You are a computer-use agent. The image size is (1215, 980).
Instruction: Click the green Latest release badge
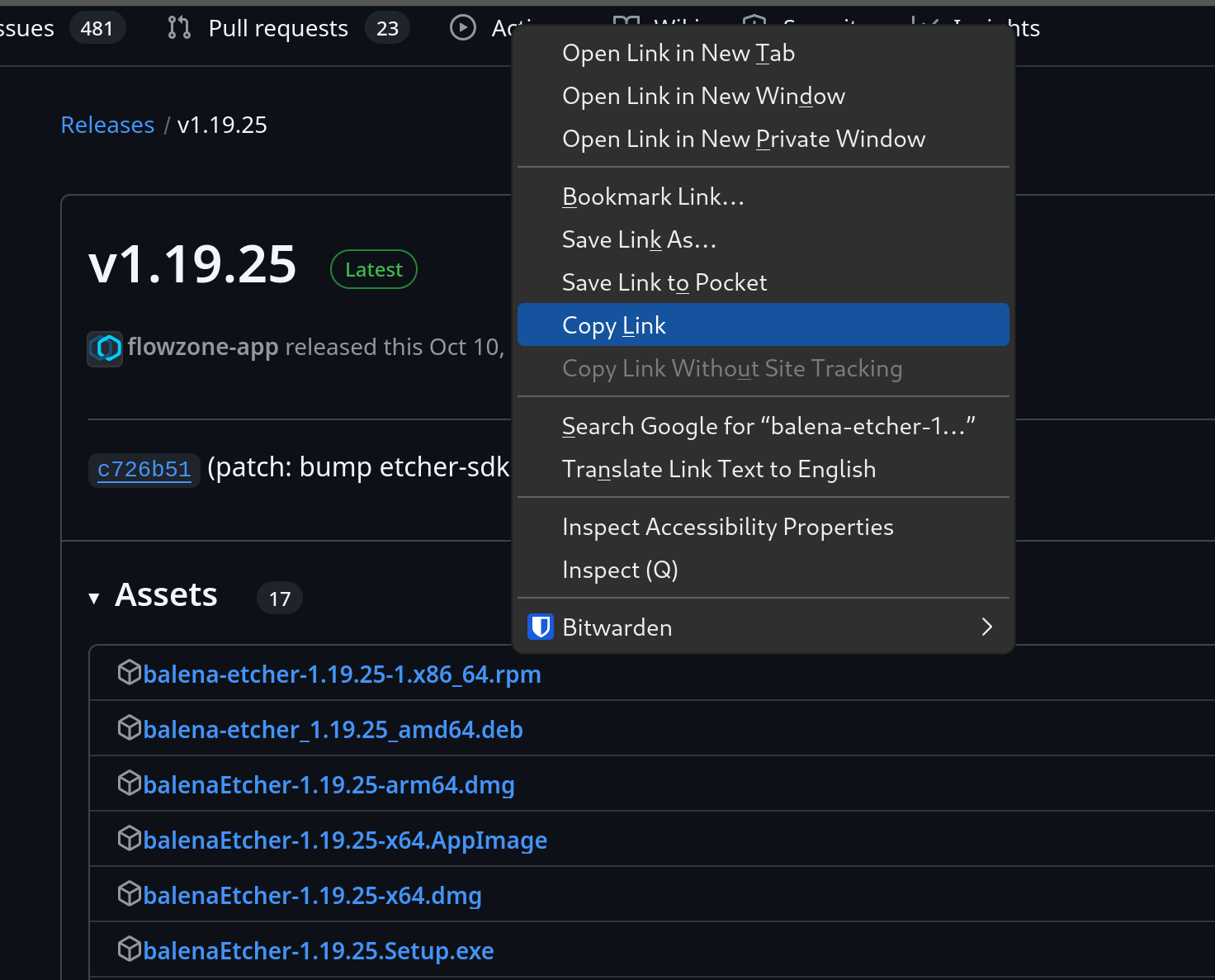click(374, 269)
